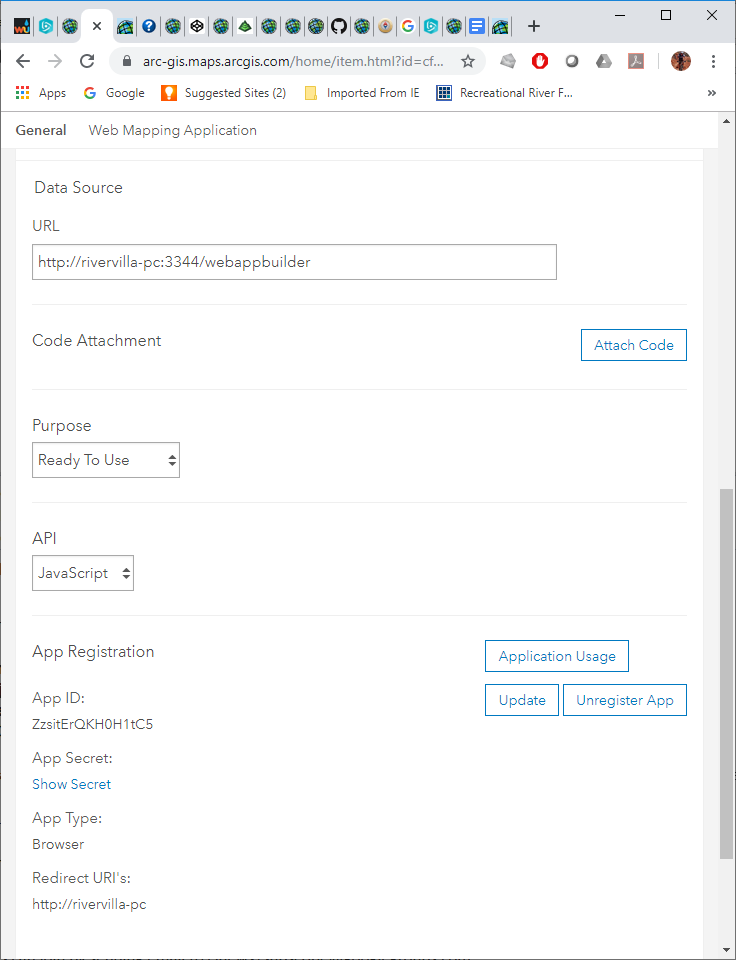Bookmark this page with the star icon
The image size is (736, 960).
click(x=467, y=61)
